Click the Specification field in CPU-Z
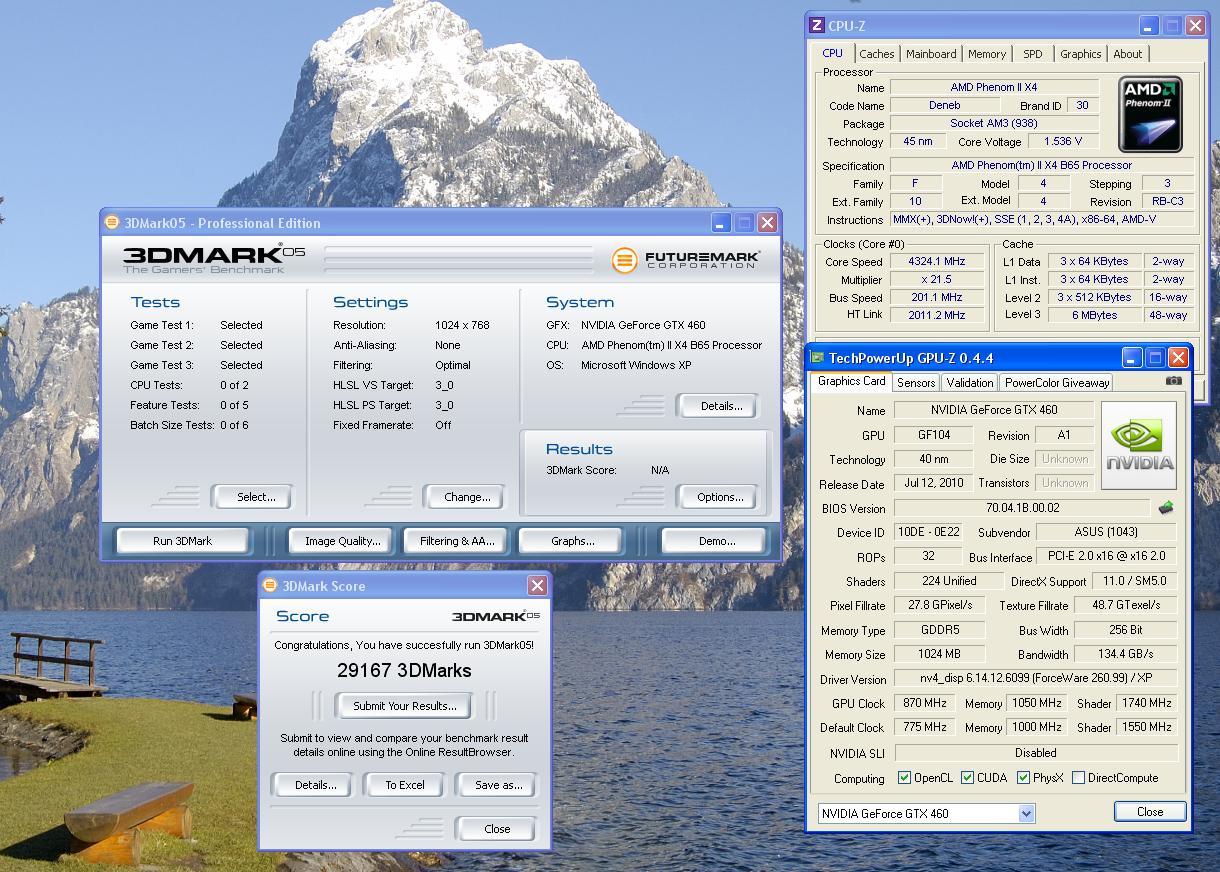Image resolution: width=1220 pixels, height=872 pixels. click(1042, 166)
